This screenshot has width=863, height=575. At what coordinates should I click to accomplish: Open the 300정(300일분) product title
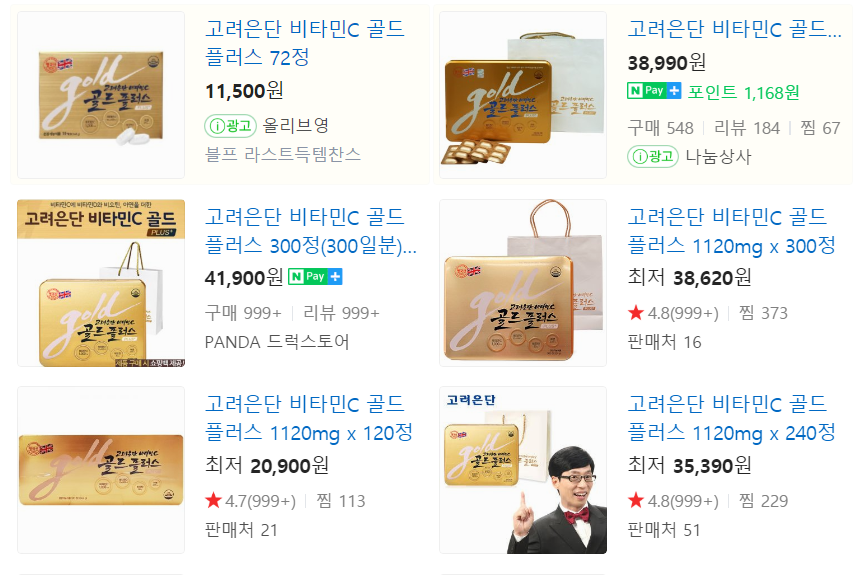point(310,231)
